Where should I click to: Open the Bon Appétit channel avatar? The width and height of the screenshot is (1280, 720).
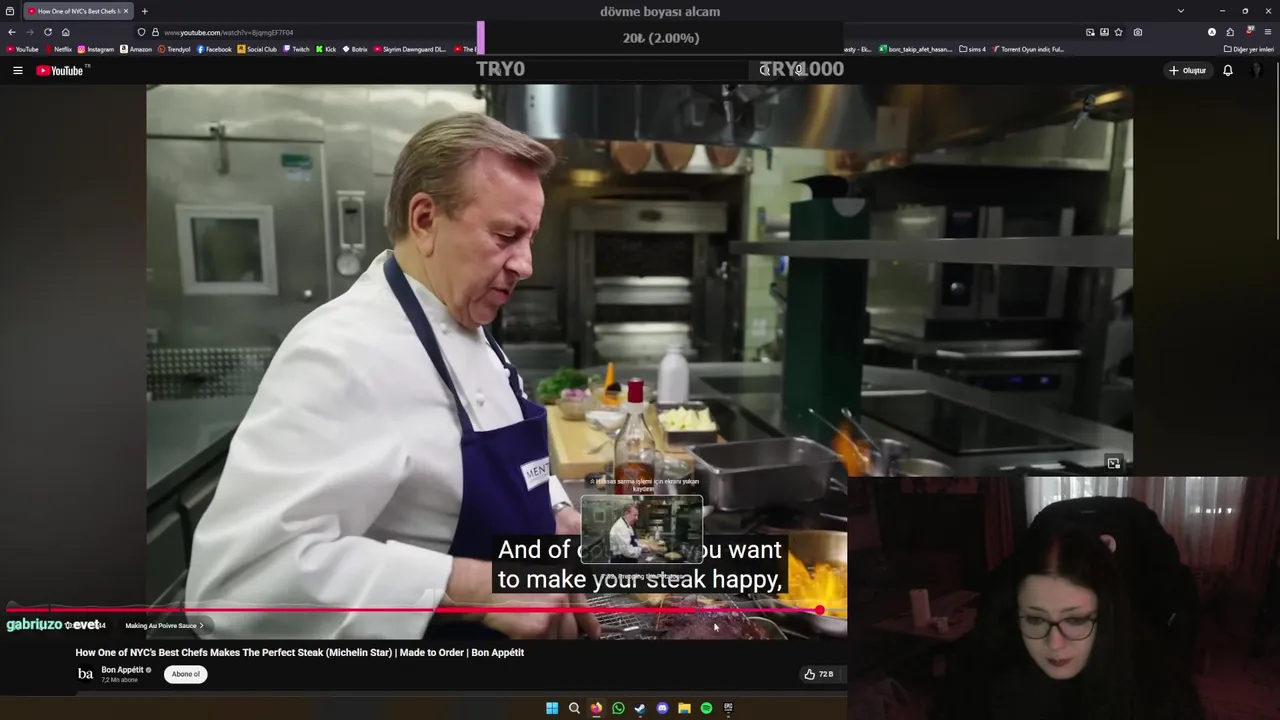86,674
